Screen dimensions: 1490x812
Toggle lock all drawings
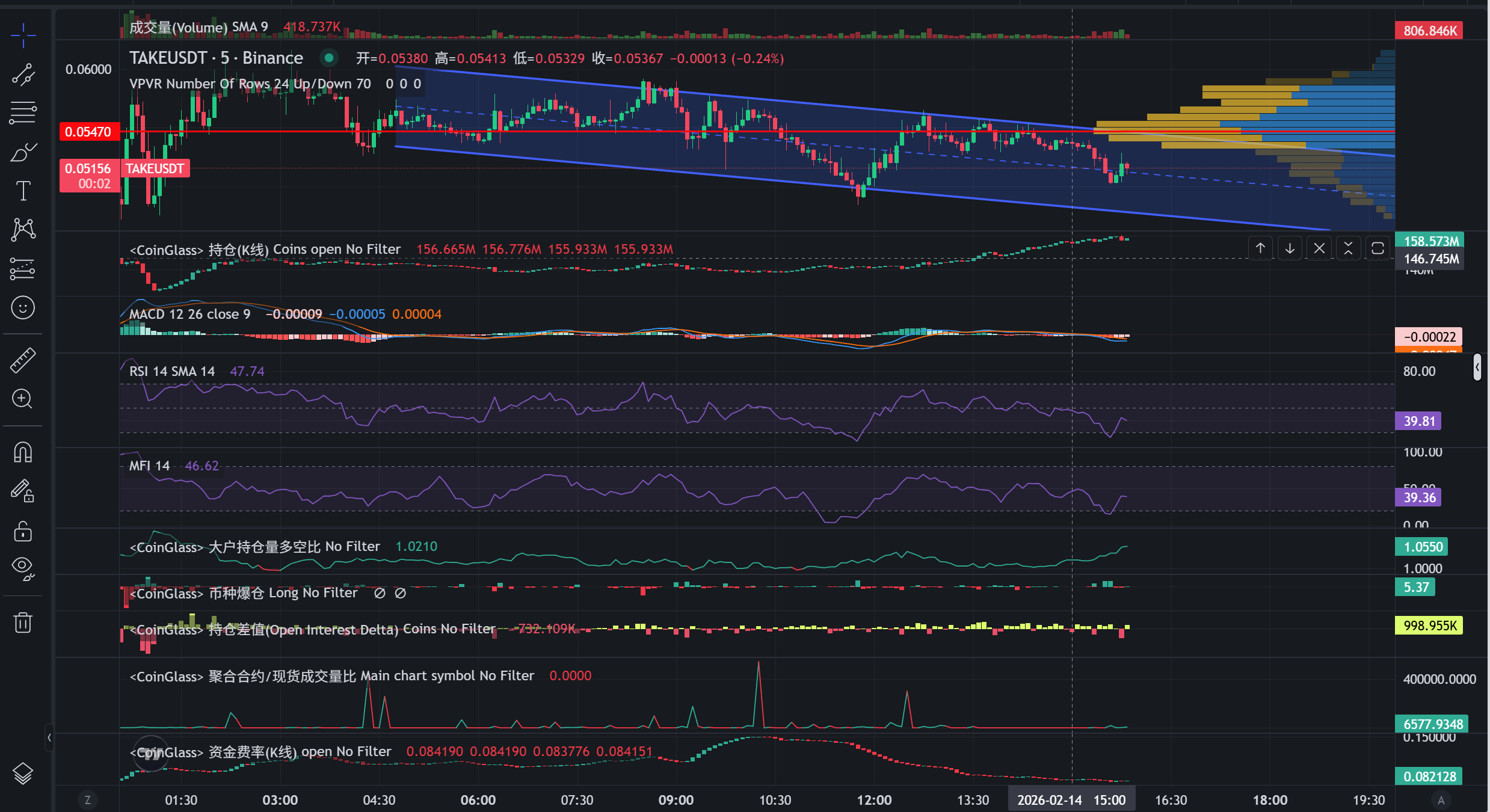pos(23,532)
